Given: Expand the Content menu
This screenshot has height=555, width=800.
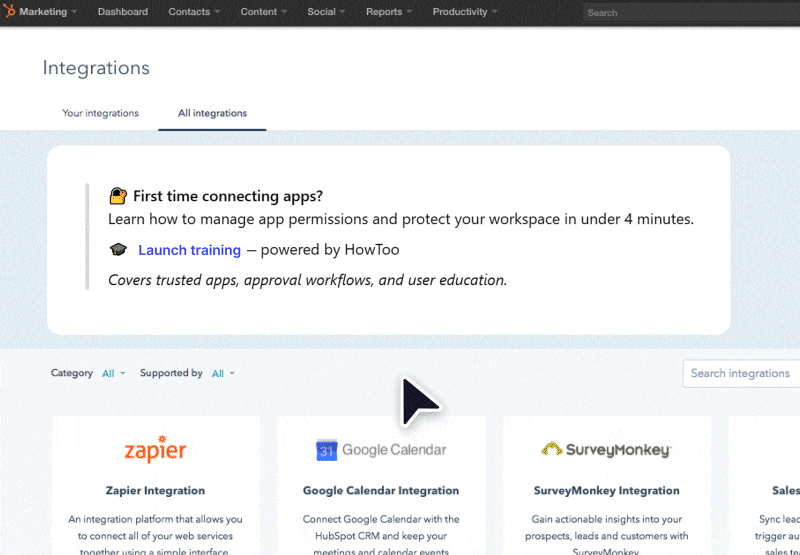Looking at the screenshot, I should (x=263, y=12).
